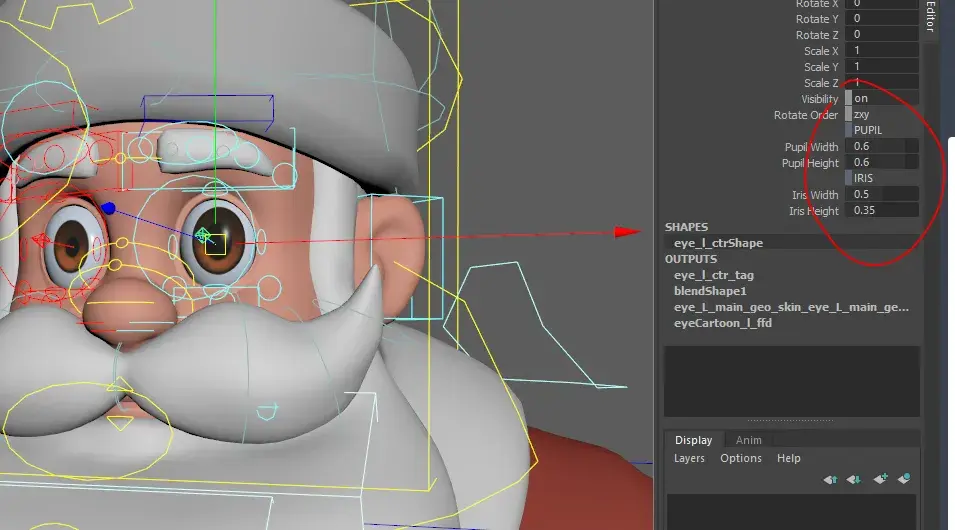Click the left eye aim control square
The height and width of the screenshot is (530, 955).
[x=216, y=243]
